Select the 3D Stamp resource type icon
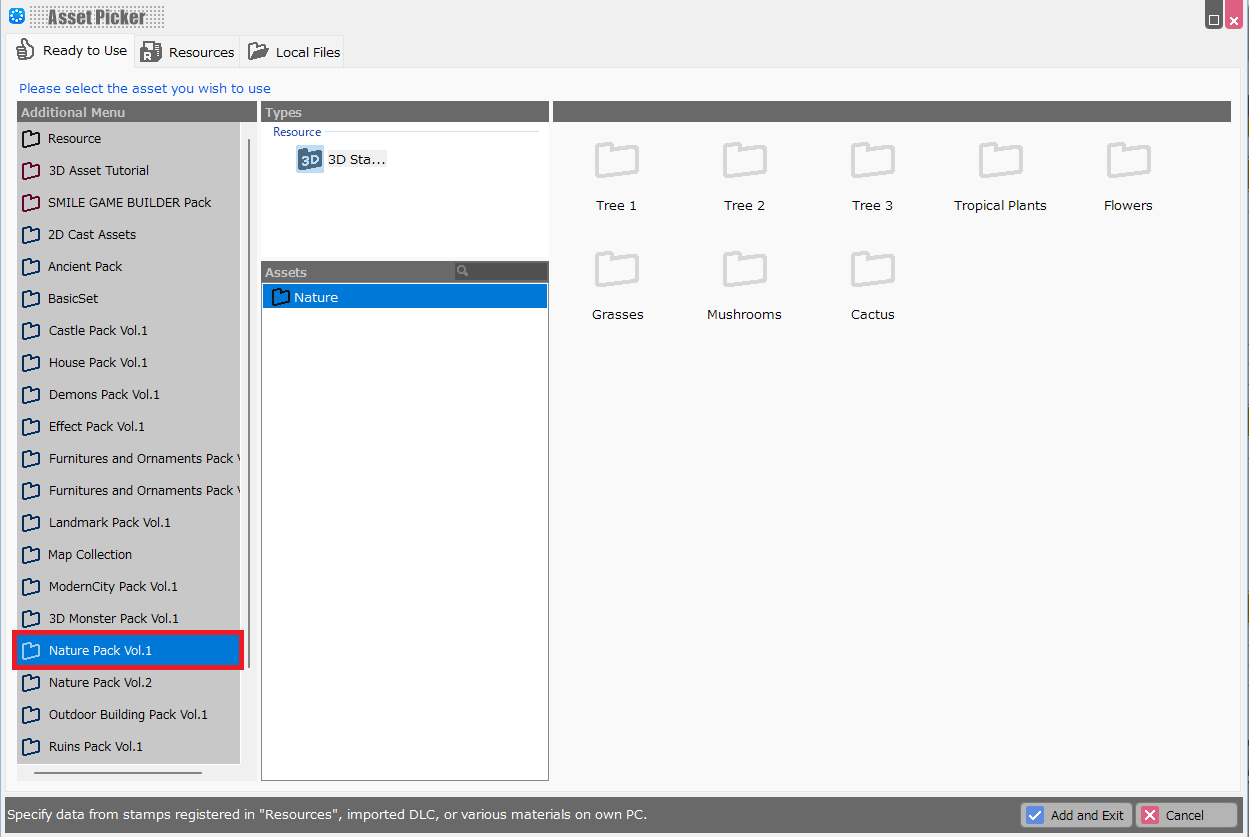Image resolution: width=1249 pixels, height=837 pixels. (310, 159)
